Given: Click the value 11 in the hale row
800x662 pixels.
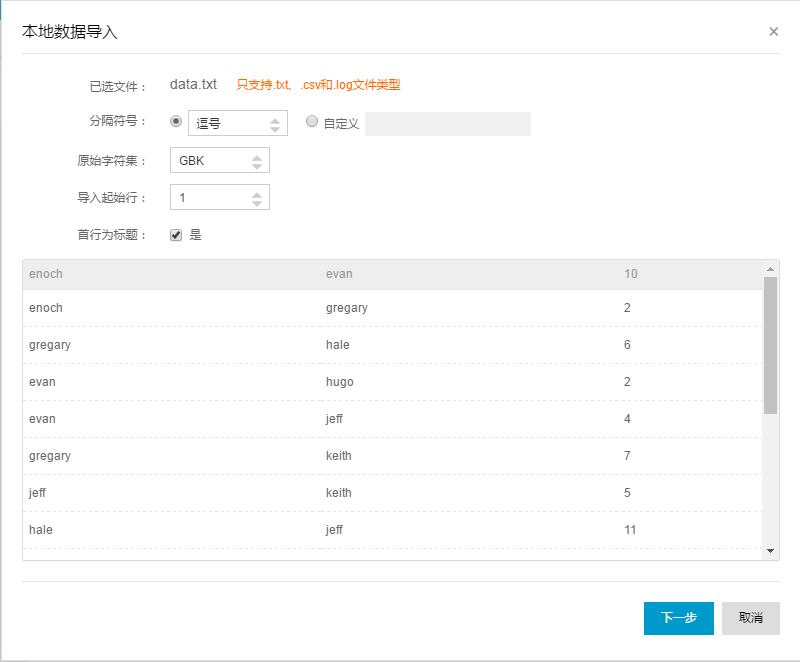Looking at the screenshot, I should point(630,530).
